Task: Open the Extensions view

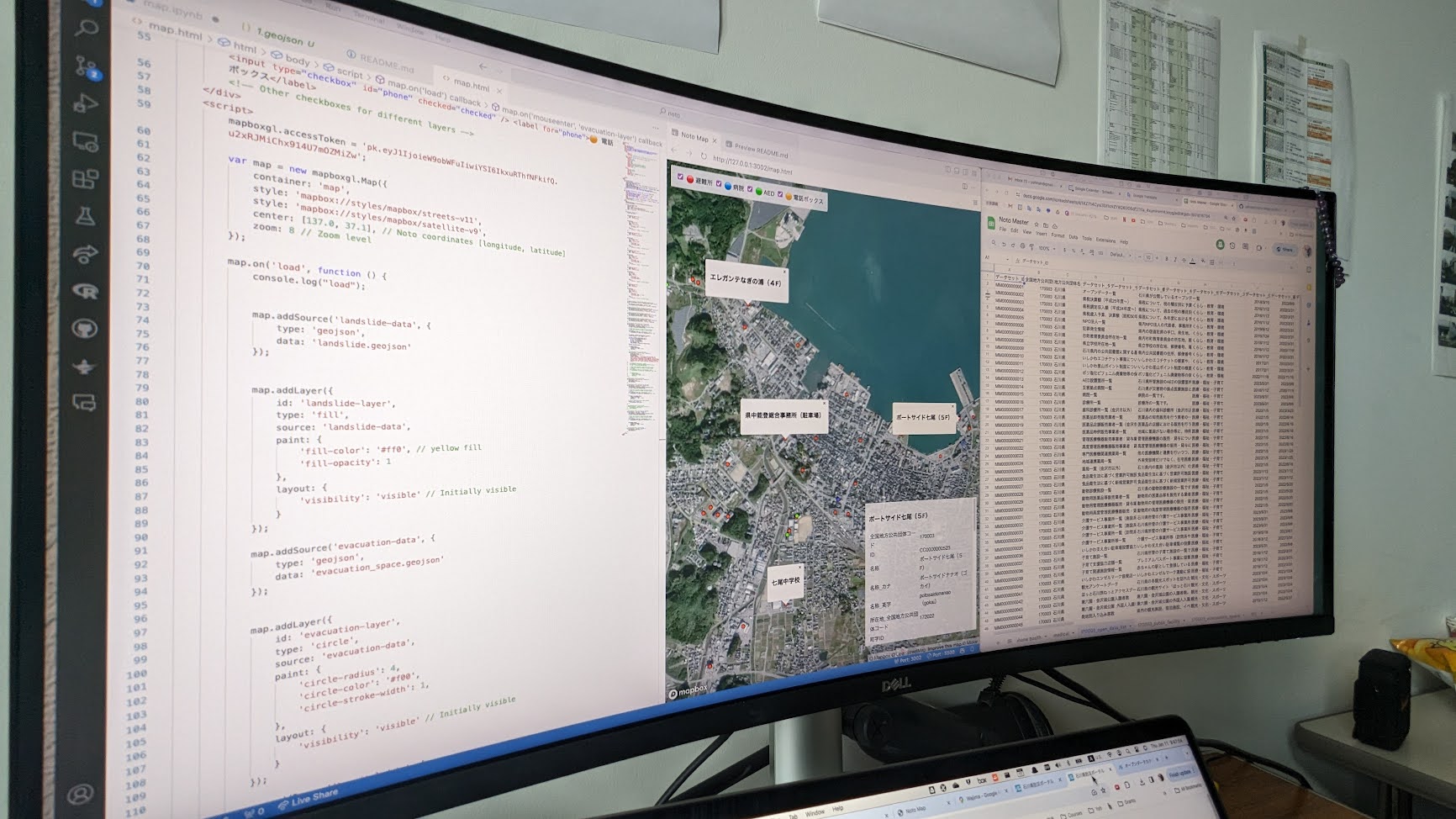Action: point(85,178)
